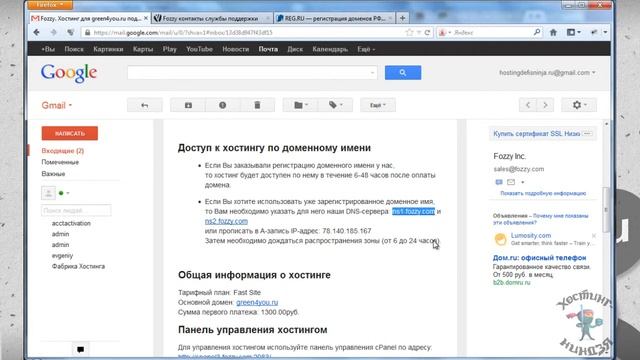
Task: Close the Lumosity ad with X
Action: 594,236
